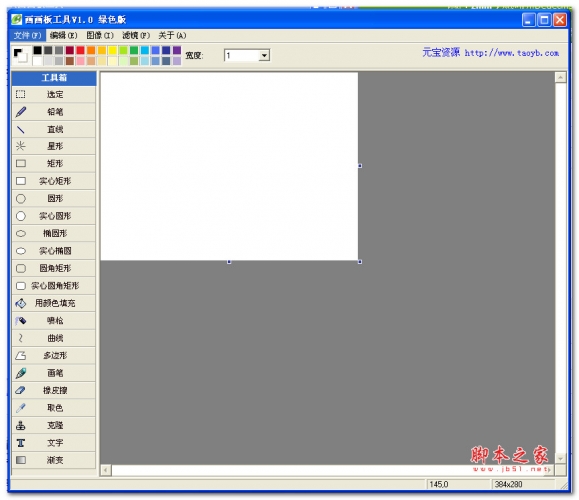Choose the 文字 text tool
This screenshot has height=500, width=579.
tap(54, 442)
